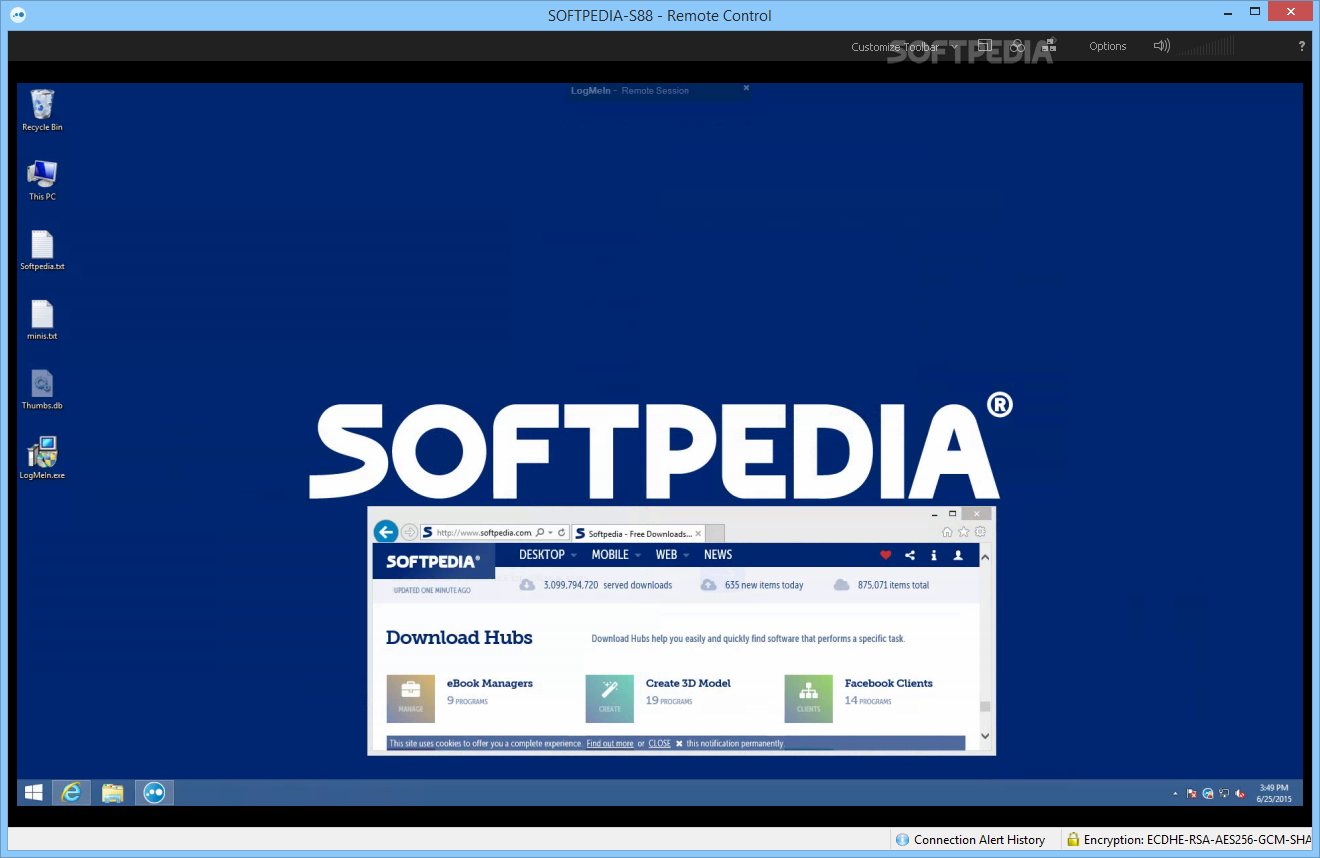The height and width of the screenshot is (858, 1320).
Task: Click browser scrollbar up arrow
Action: (985, 557)
